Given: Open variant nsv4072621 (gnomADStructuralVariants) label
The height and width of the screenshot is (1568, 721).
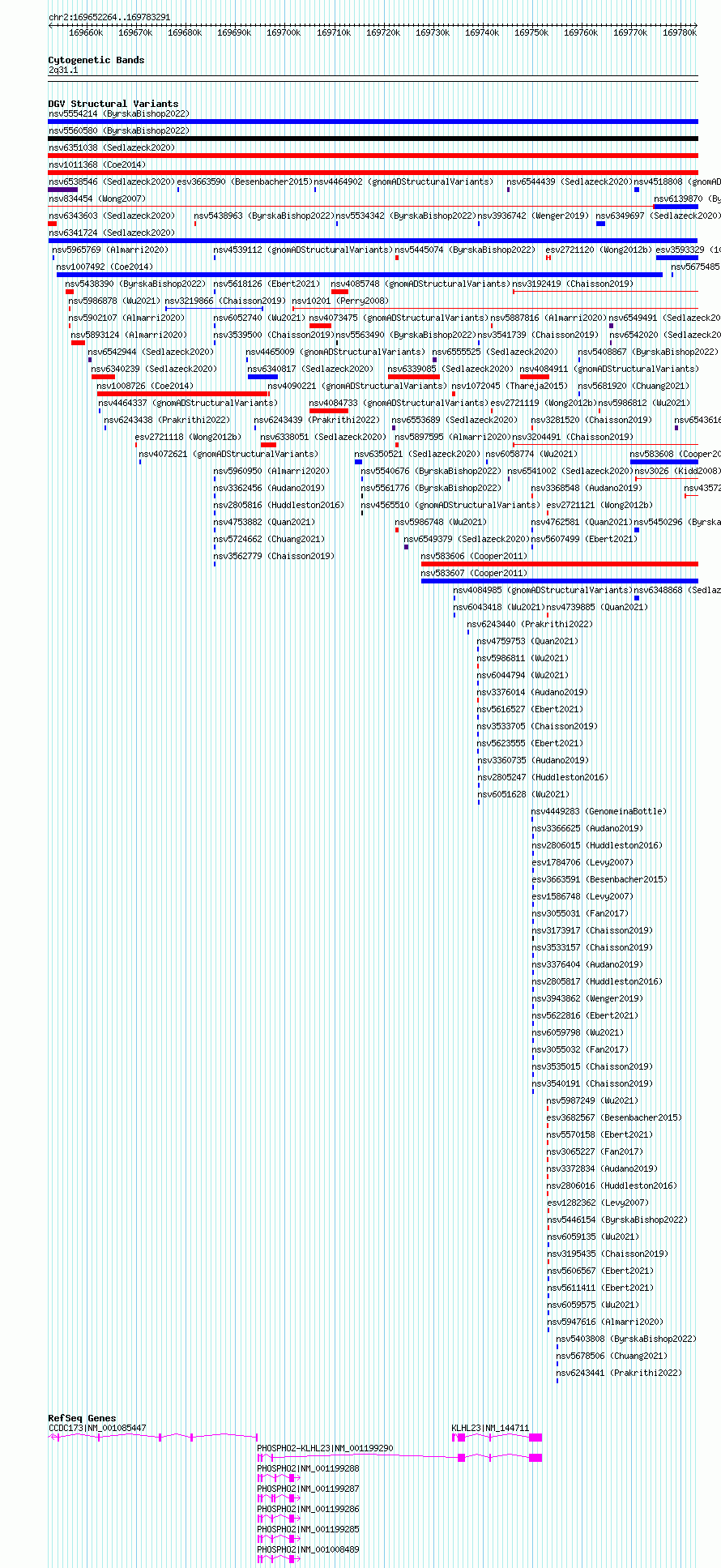Looking at the screenshot, I should pyautogui.click(x=228, y=454).
